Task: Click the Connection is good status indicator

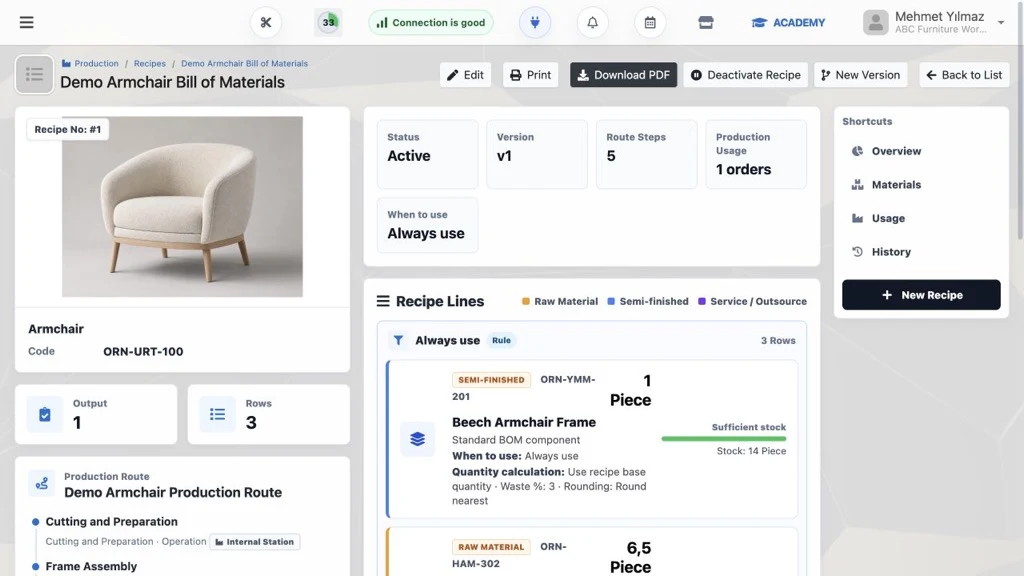Action: point(431,22)
